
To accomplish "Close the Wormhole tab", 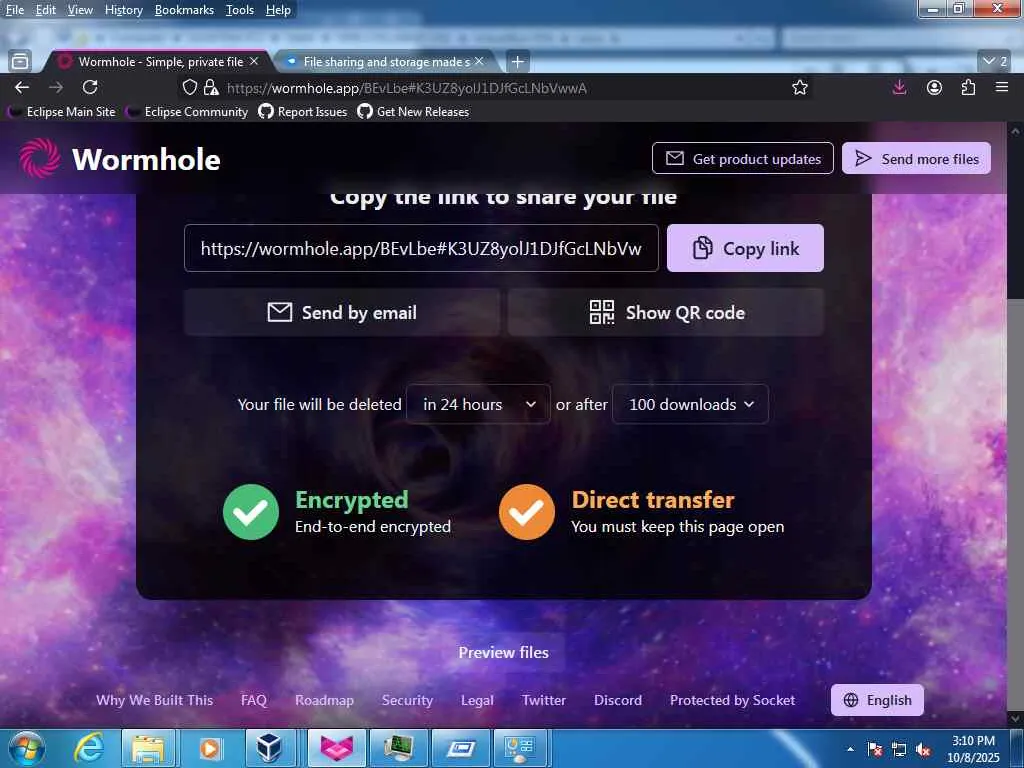I will [x=254, y=61].
